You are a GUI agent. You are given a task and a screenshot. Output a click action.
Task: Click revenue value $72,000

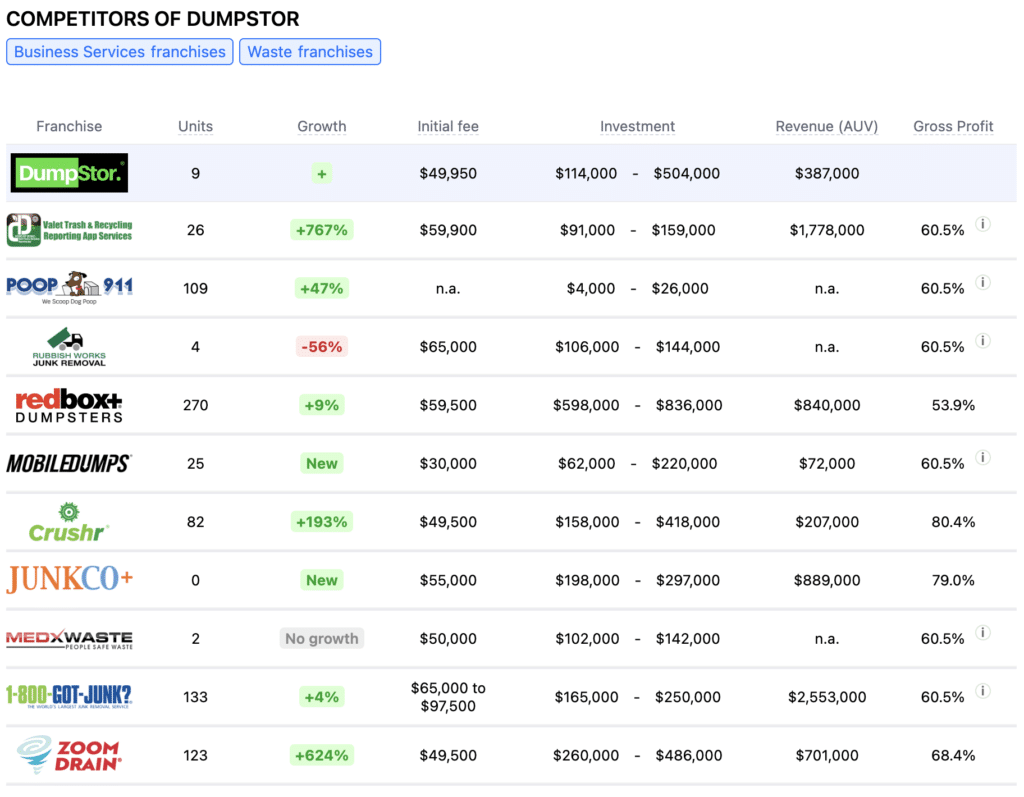[x=827, y=463]
